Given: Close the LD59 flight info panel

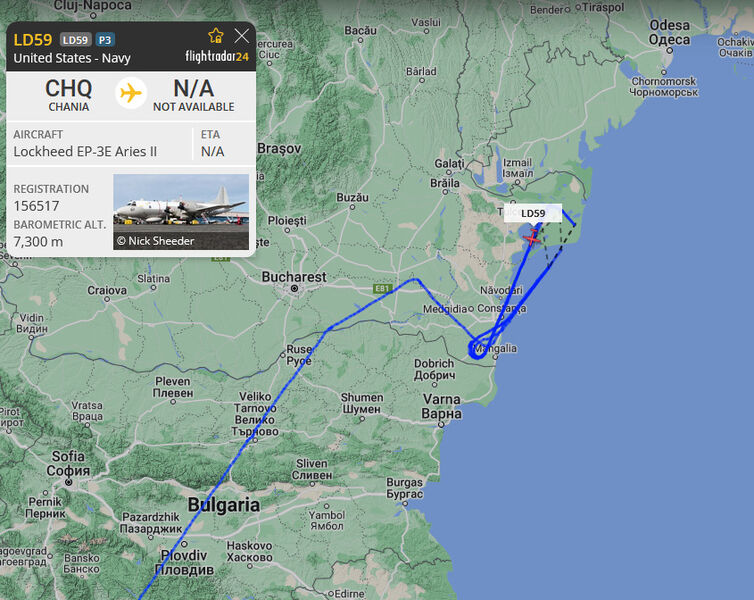Looking at the screenshot, I should [241, 36].
